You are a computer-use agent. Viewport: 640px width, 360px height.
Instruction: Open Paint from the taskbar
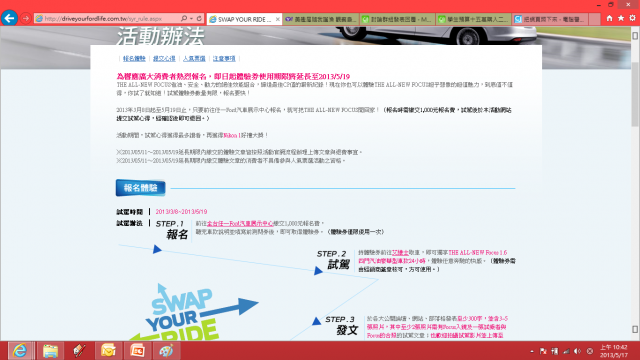[166, 351]
